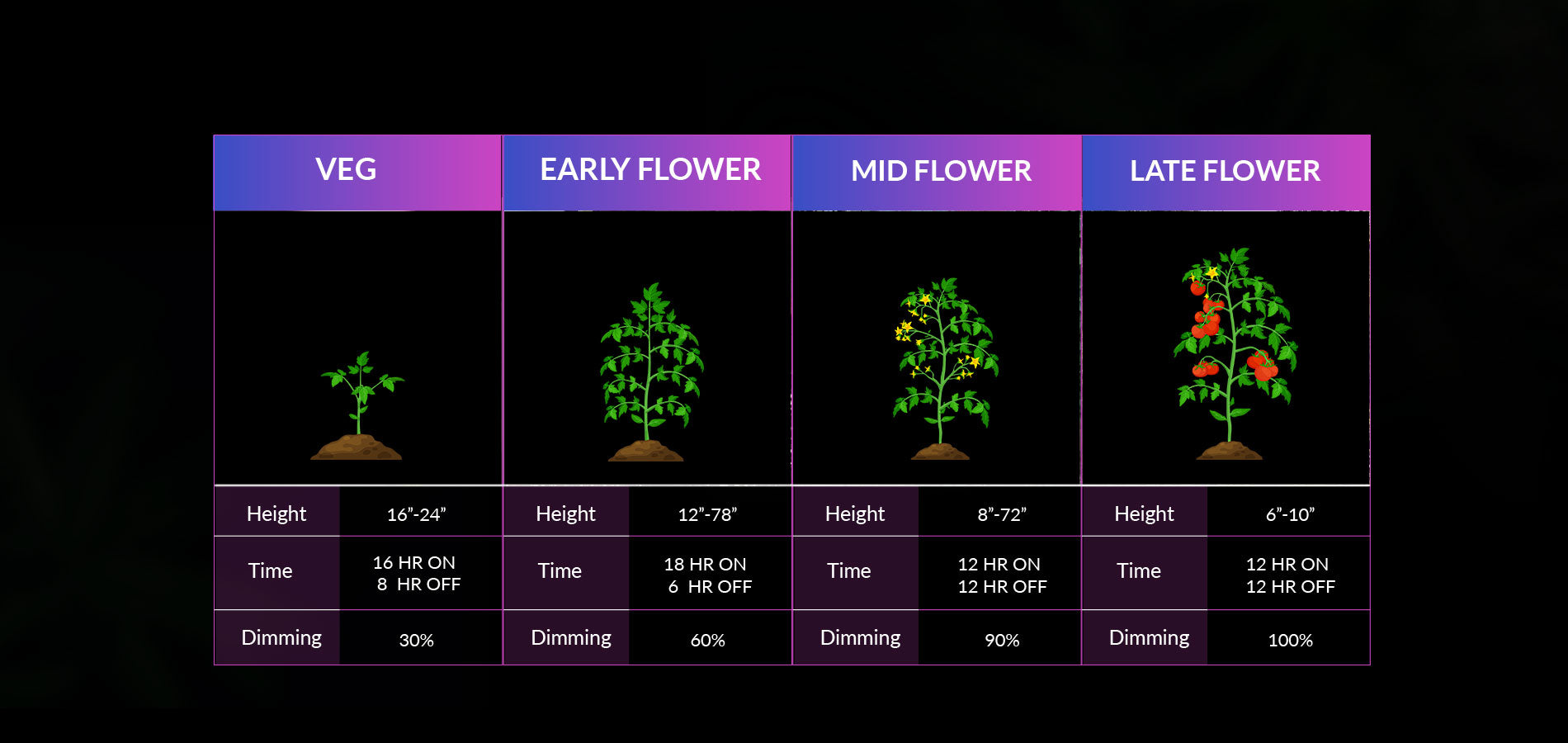Click the leafy green plant under Early Flower
The image size is (1568, 743).
650,371
